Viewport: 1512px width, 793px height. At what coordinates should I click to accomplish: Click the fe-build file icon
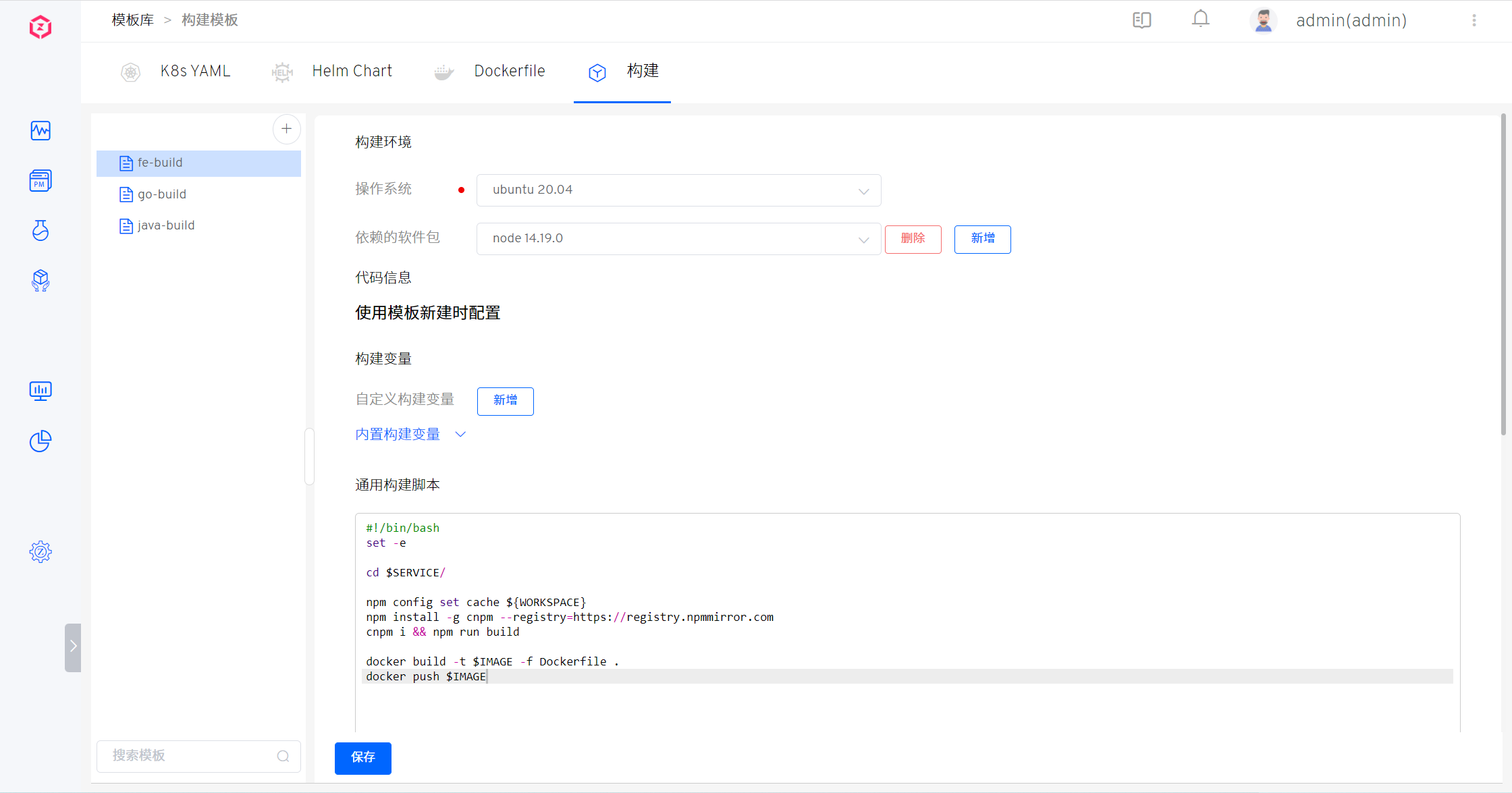[x=126, y=163]
